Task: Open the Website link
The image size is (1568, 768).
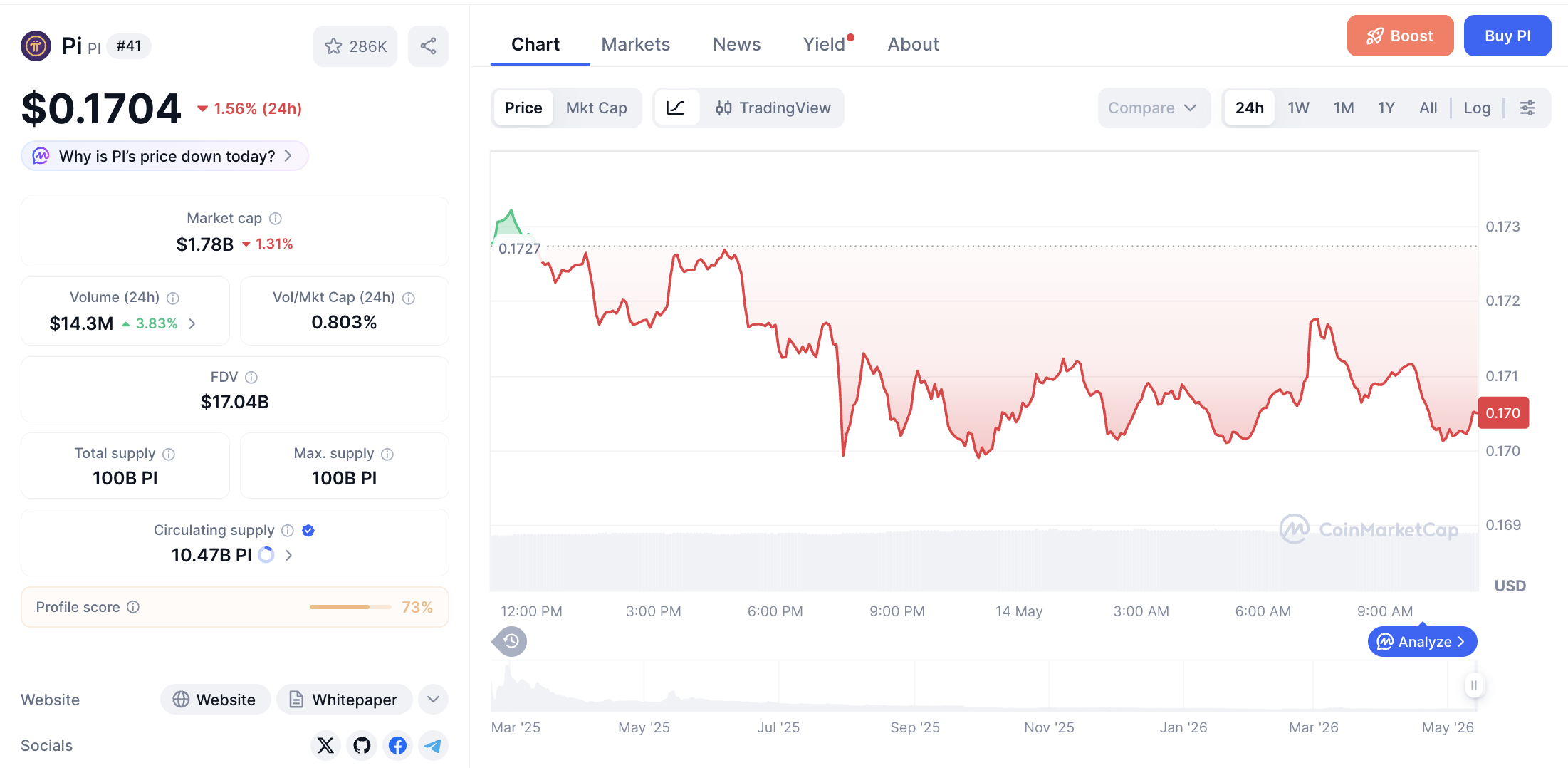Action: click(x=215, y=699)
